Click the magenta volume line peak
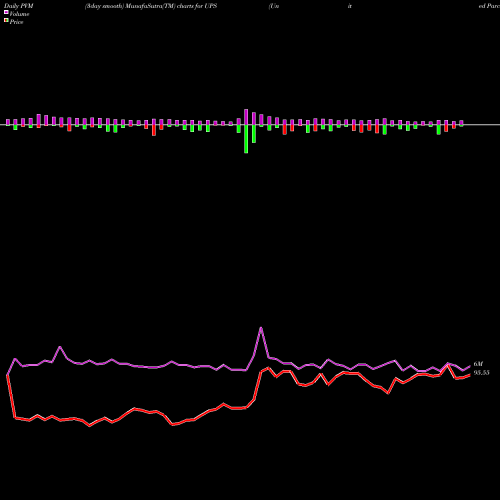The image size is (500, 500). click(x=261, y=328)
